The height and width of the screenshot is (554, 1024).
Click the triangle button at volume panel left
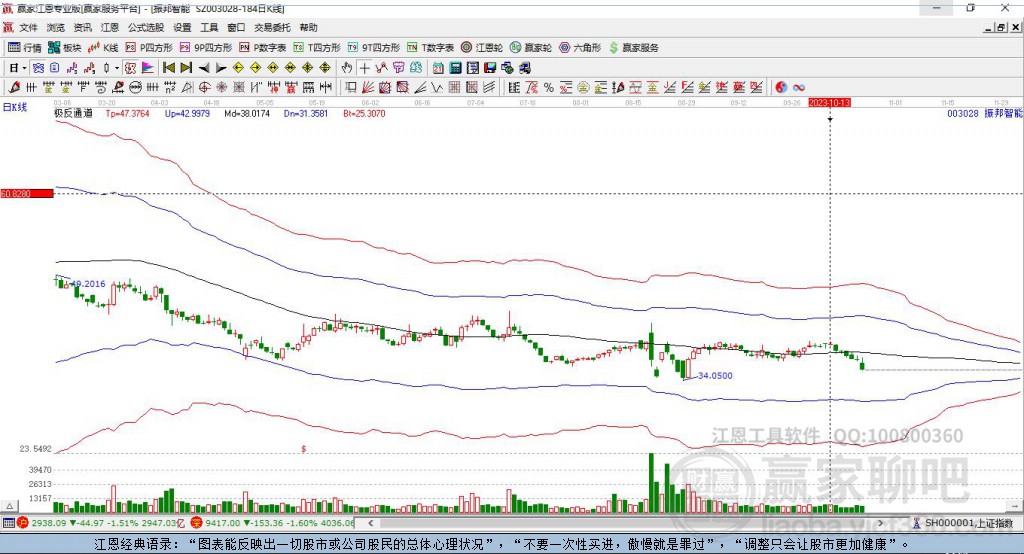(x=9, y=506)
